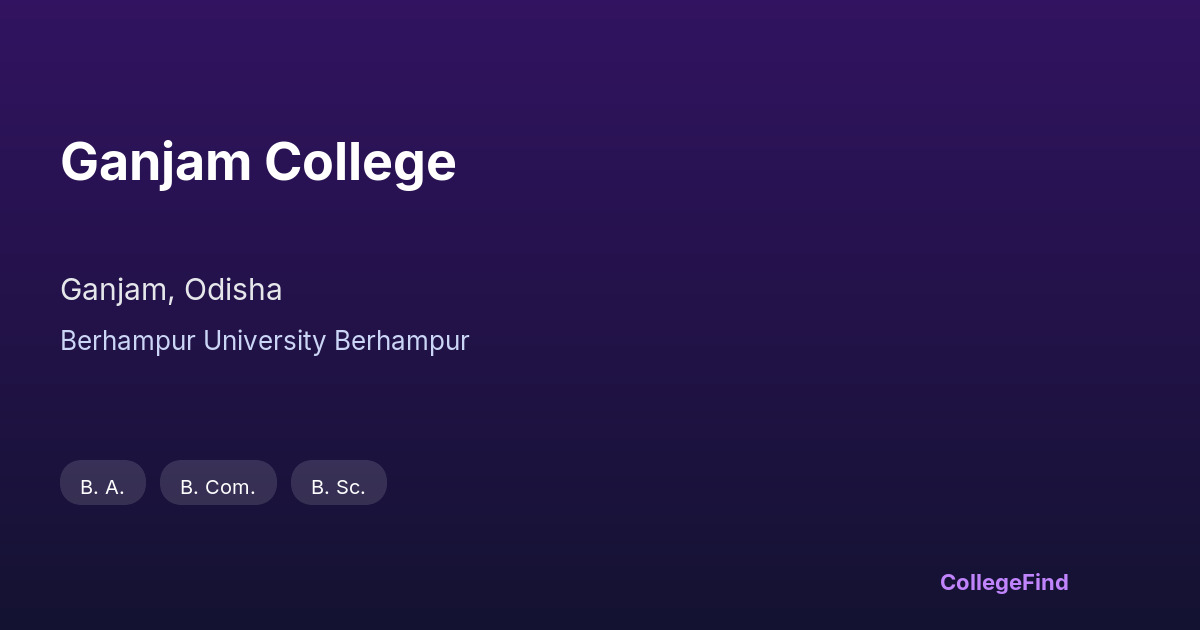The width and height of the screenshot is (1200, 630).
Task: Click the word "College" in the heading
Action: 360,162
